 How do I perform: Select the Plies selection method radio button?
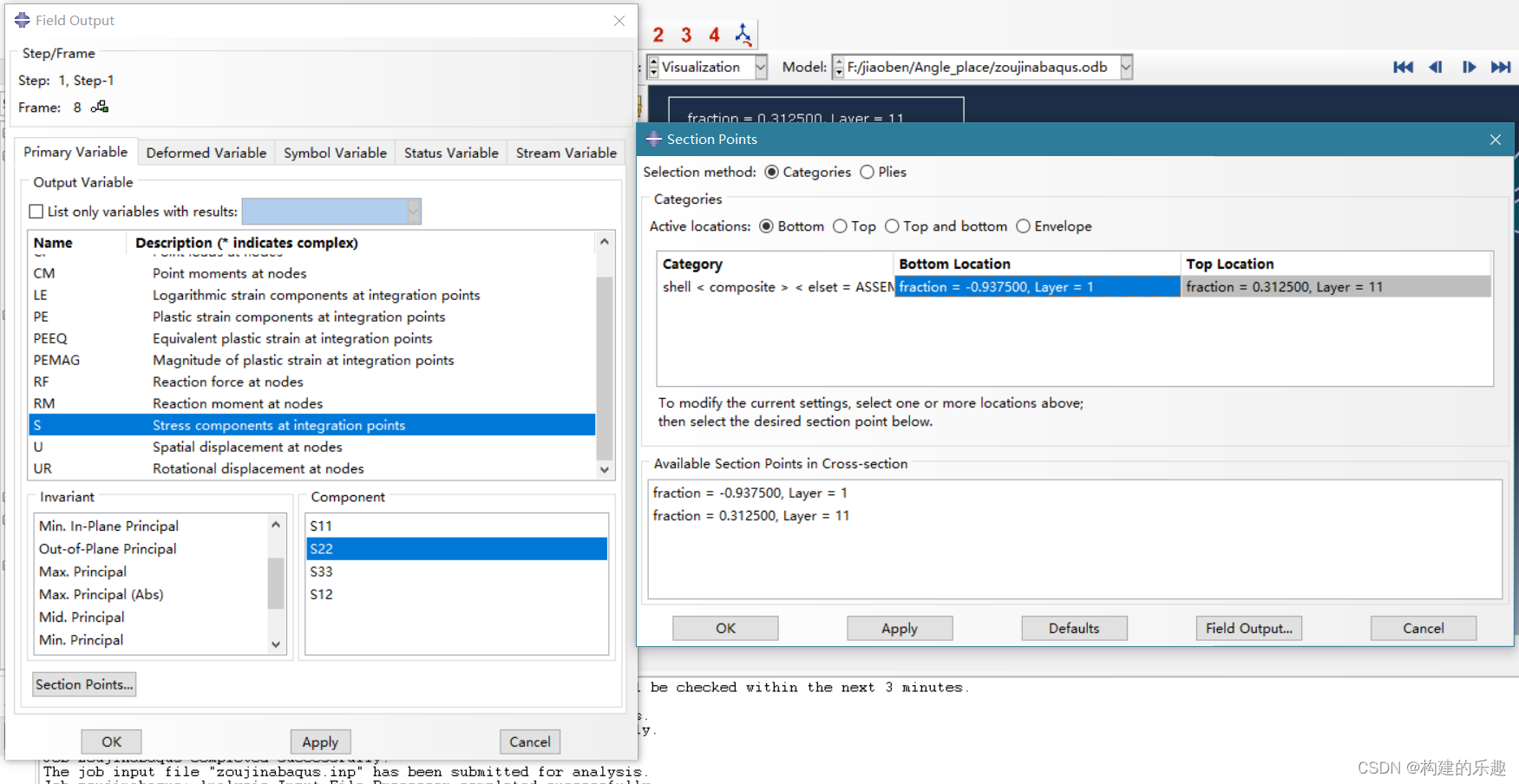coord(868,172)
